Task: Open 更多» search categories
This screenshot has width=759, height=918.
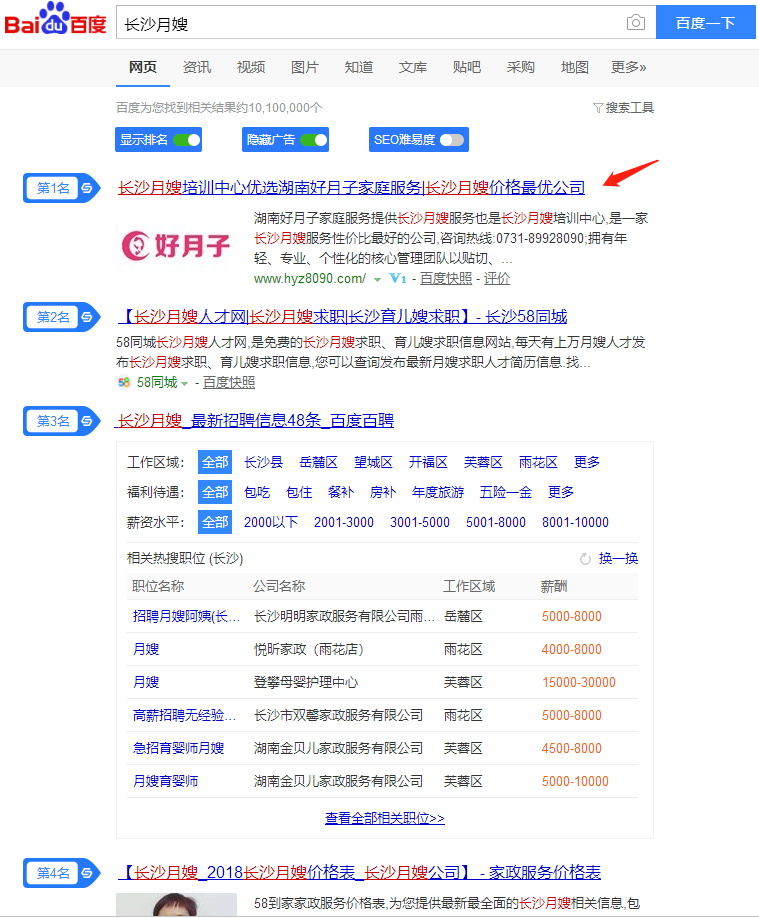Action: point(628,67)
